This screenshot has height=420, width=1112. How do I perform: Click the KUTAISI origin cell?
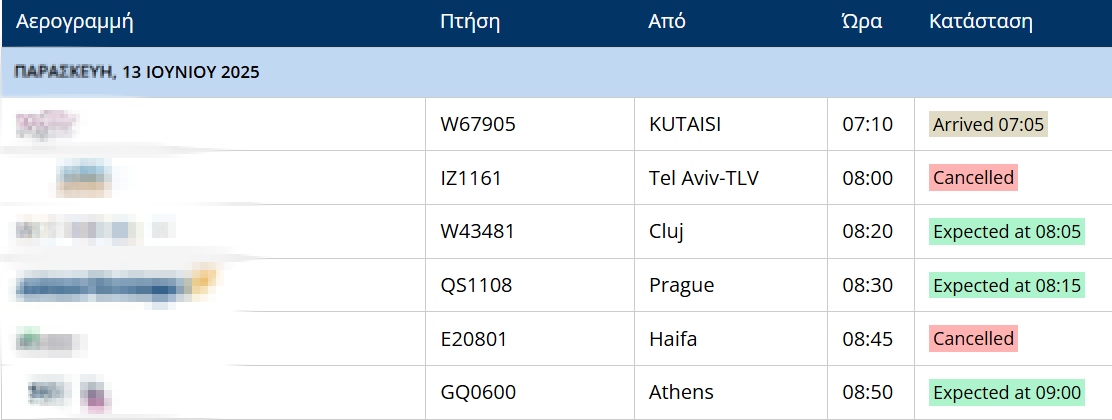click(x=730, y=124)
